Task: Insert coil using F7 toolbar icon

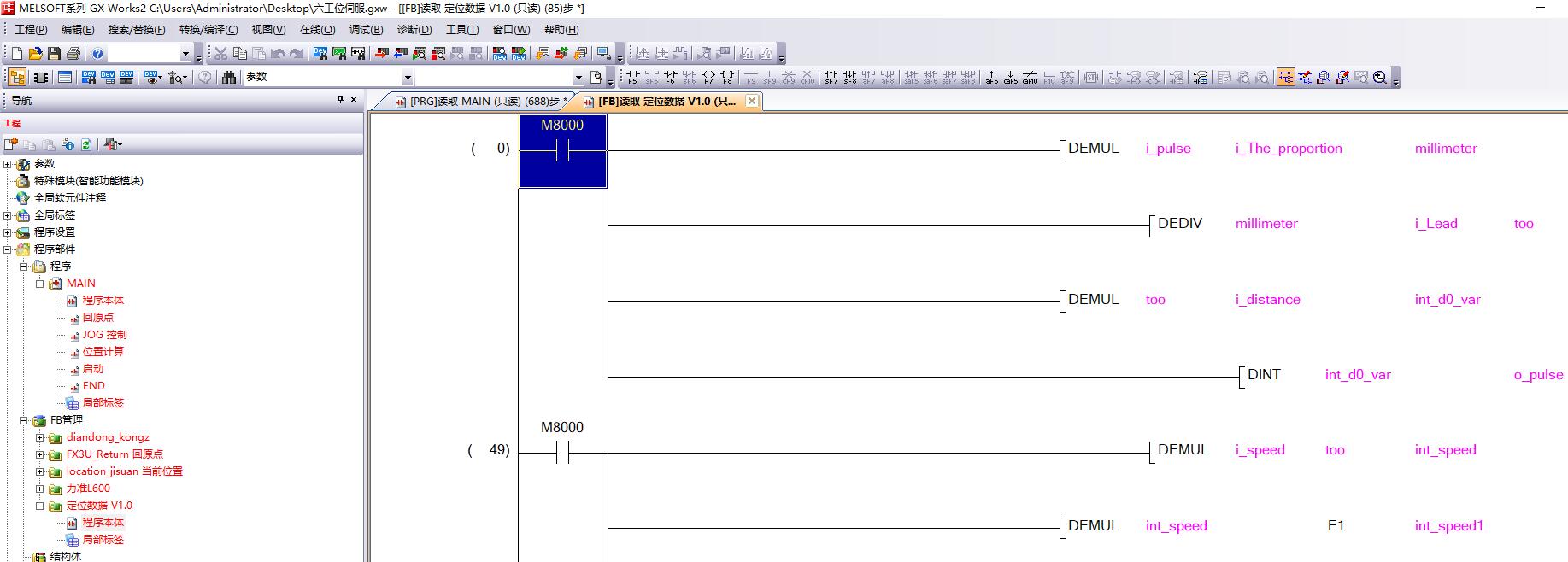Action: [708, 78]
